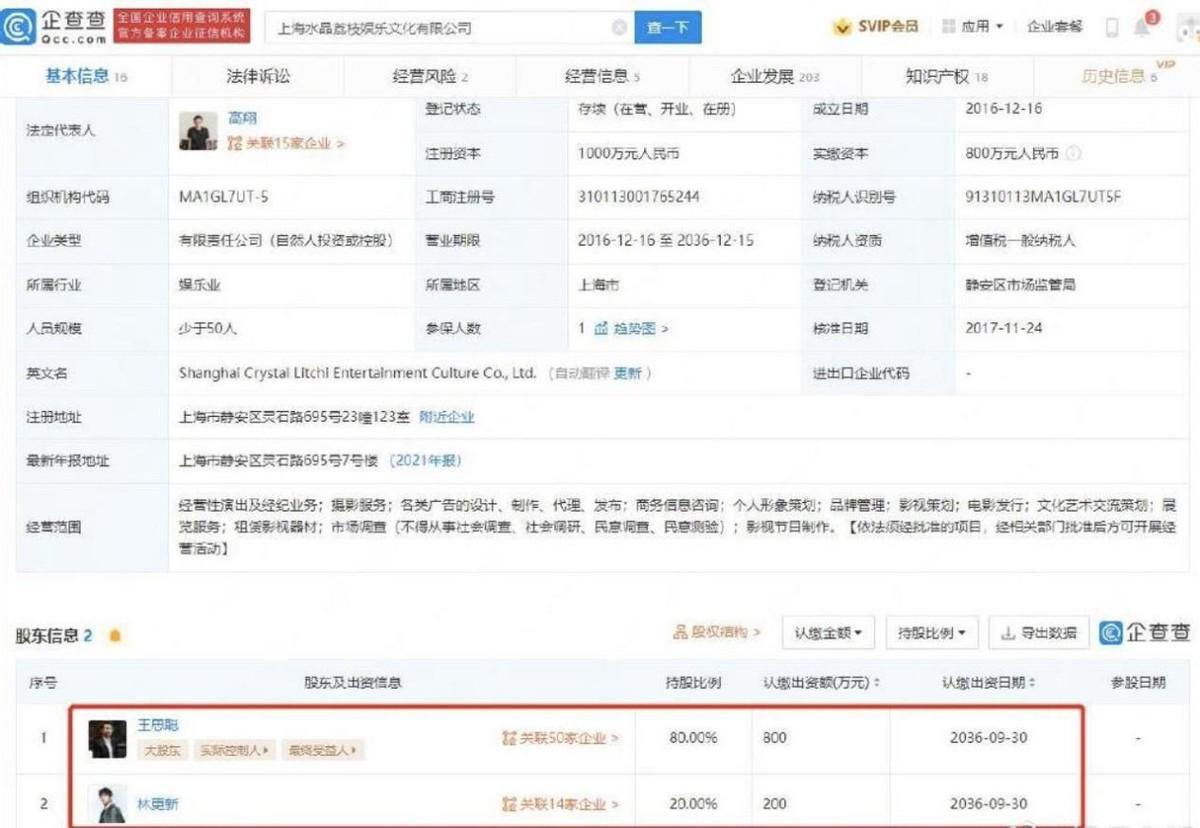Viewport: 1200px width, 828px height.
Task: Click the 少于50人 staff size cell
Action: pos(209,328)
